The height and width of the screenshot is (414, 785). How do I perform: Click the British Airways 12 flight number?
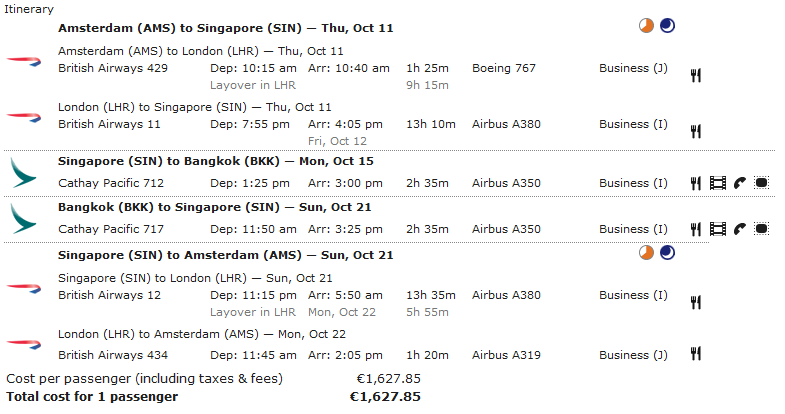[110, 295]
